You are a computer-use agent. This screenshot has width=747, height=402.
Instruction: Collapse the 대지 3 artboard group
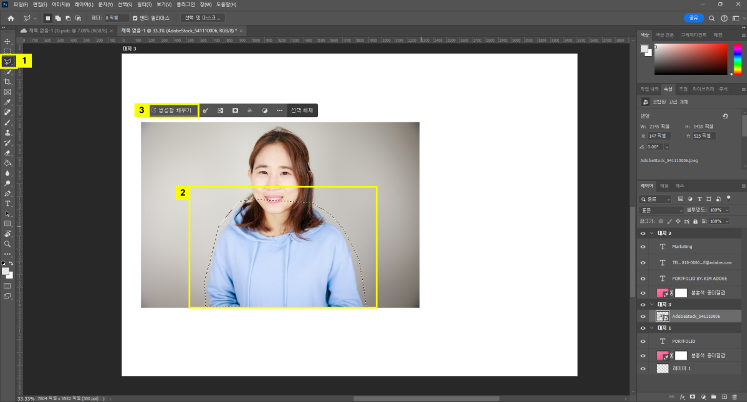tap(653, 304)
